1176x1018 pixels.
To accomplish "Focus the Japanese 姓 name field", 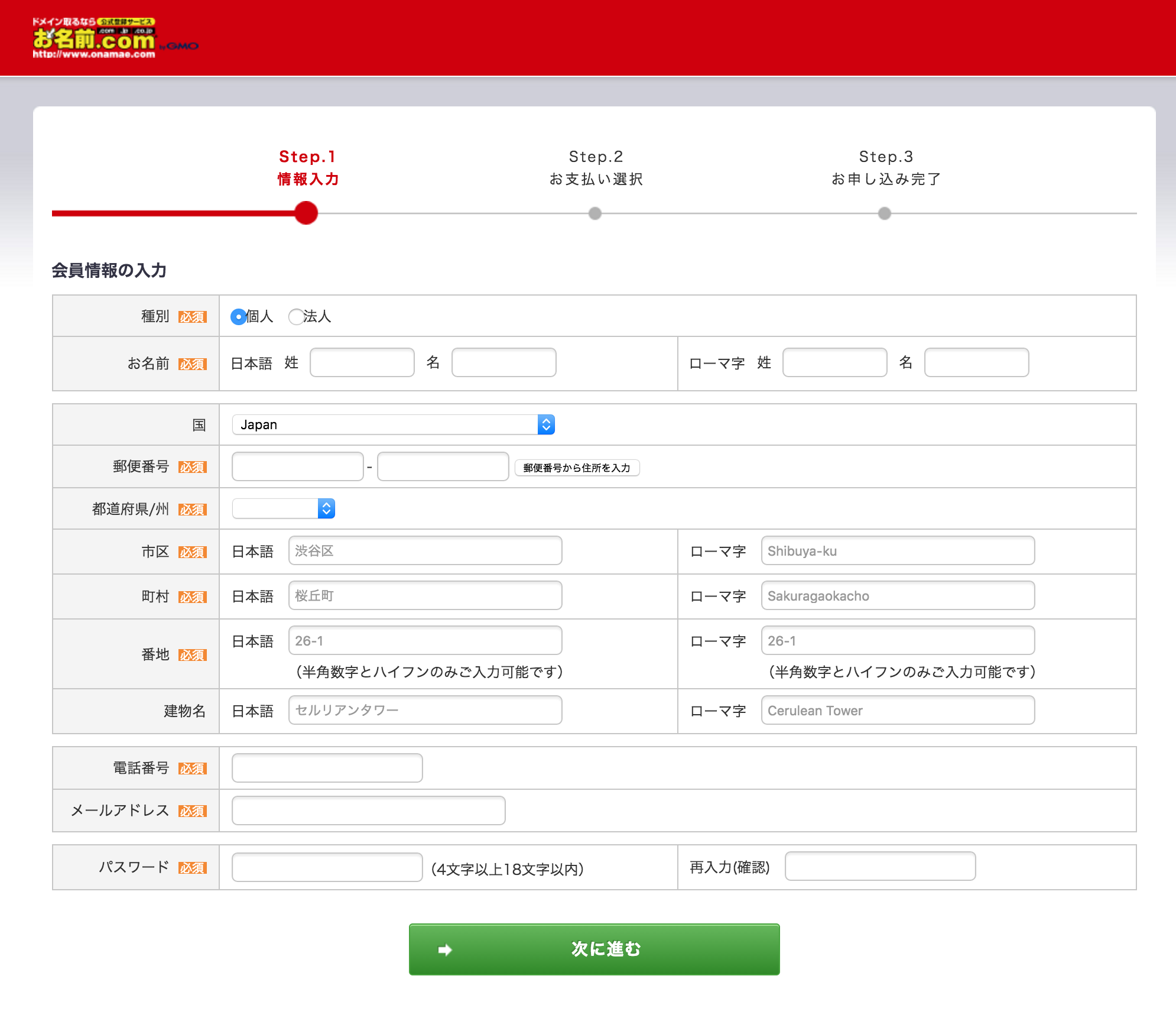I will pyautogui.click(x=362, y=362).
